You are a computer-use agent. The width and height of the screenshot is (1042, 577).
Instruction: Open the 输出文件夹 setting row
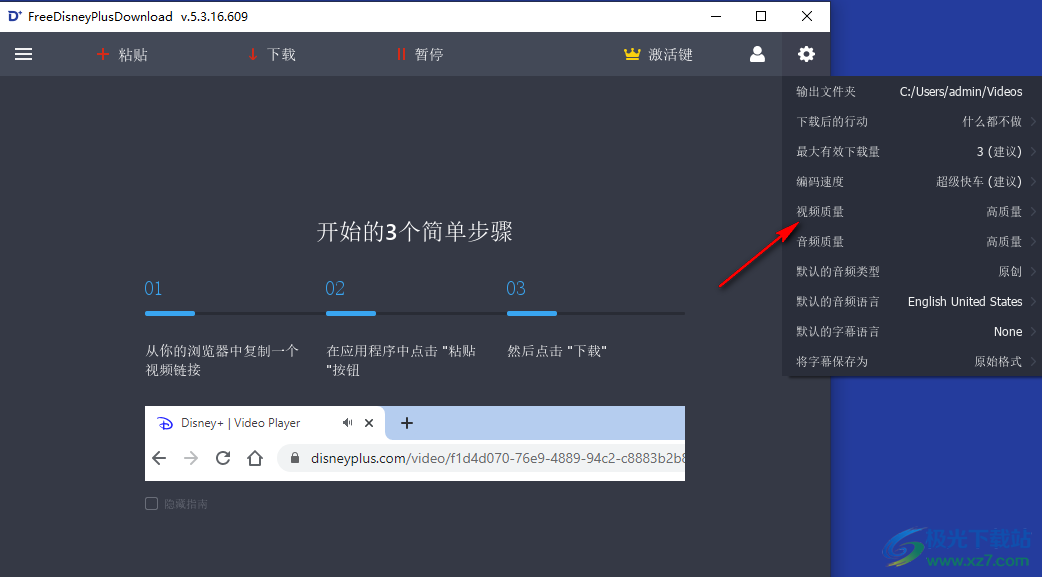(x=912, y=92)
